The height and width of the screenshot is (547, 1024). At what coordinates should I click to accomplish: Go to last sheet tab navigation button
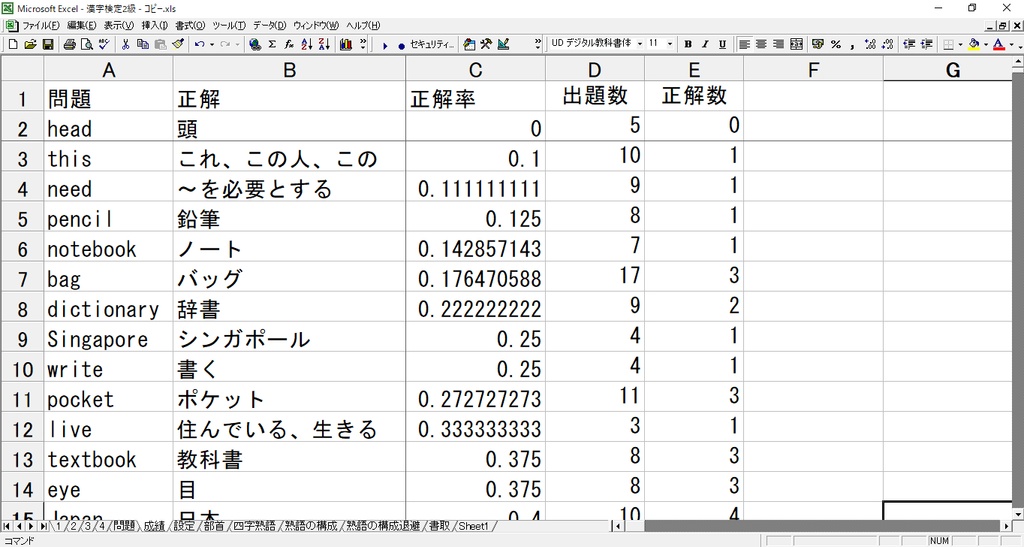pos(43,526)
